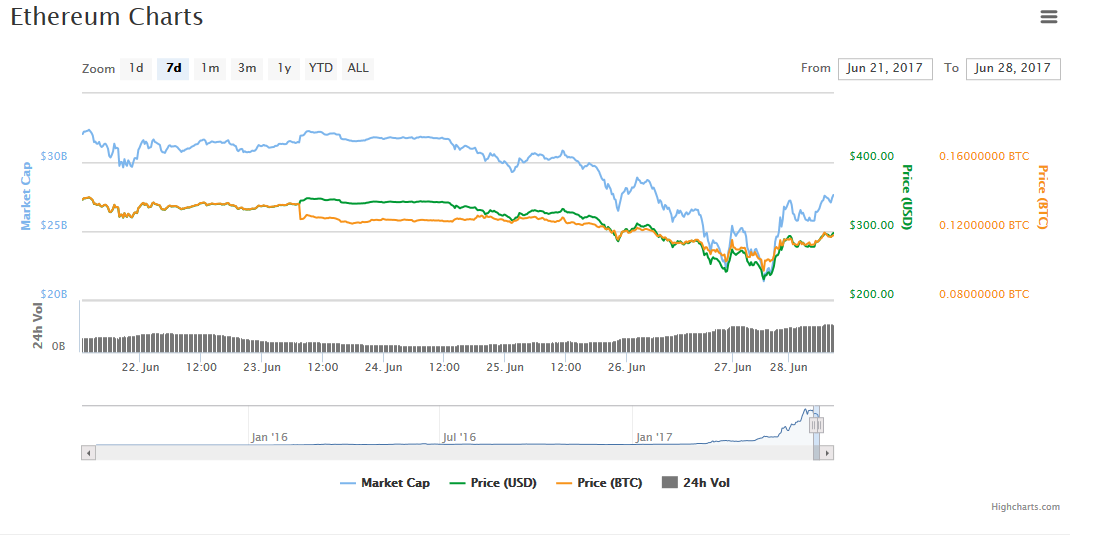Click the 24. Jun date label
Image resolution: width=1093 pixels, height=538 pixels.
click(x=384, y=367)
